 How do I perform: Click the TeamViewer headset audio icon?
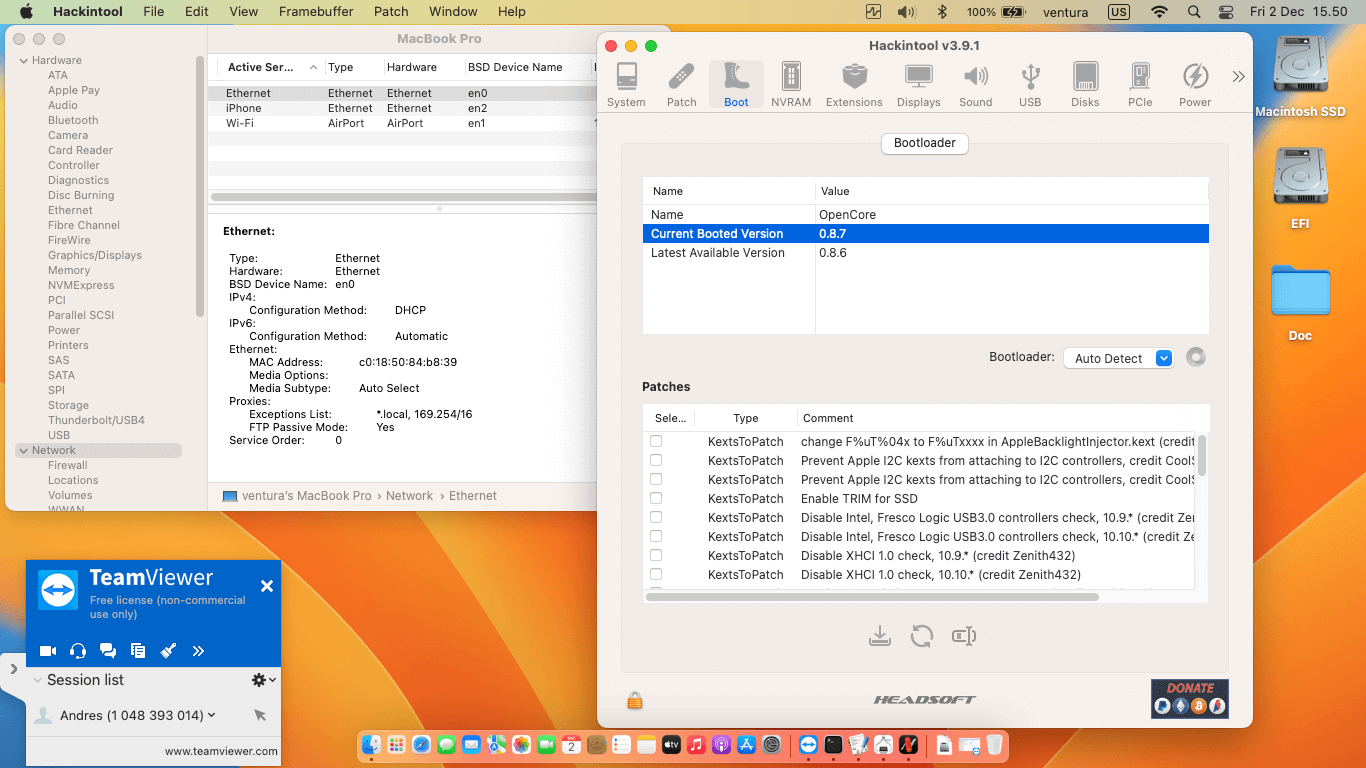78,651
